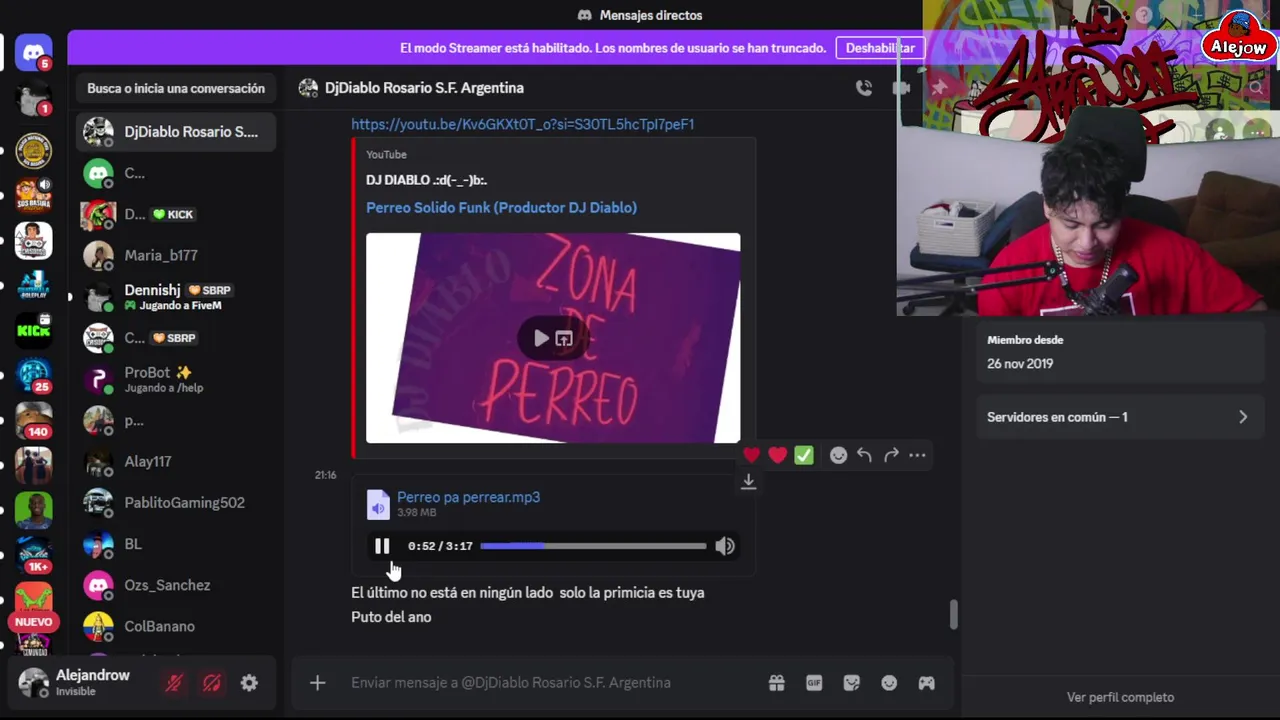
Task: Click message input field for DjDiablo
Action: tap(550, 683)
